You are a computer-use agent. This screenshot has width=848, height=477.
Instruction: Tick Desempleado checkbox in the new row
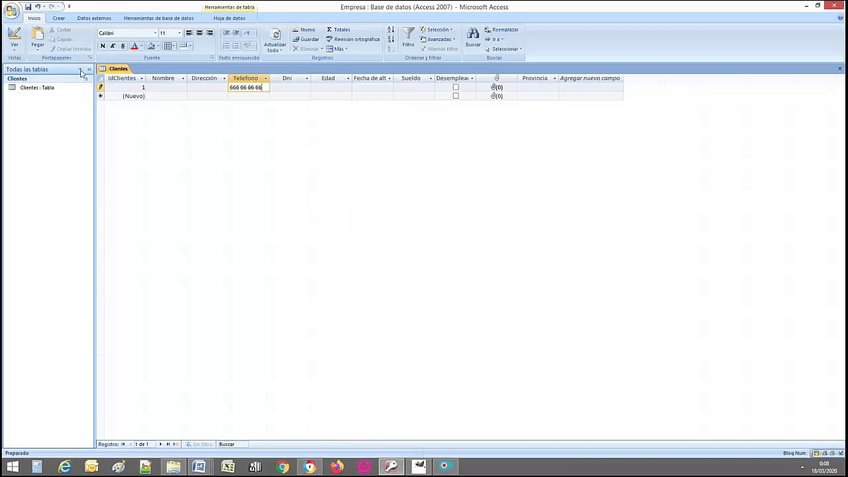pos(456,96)
